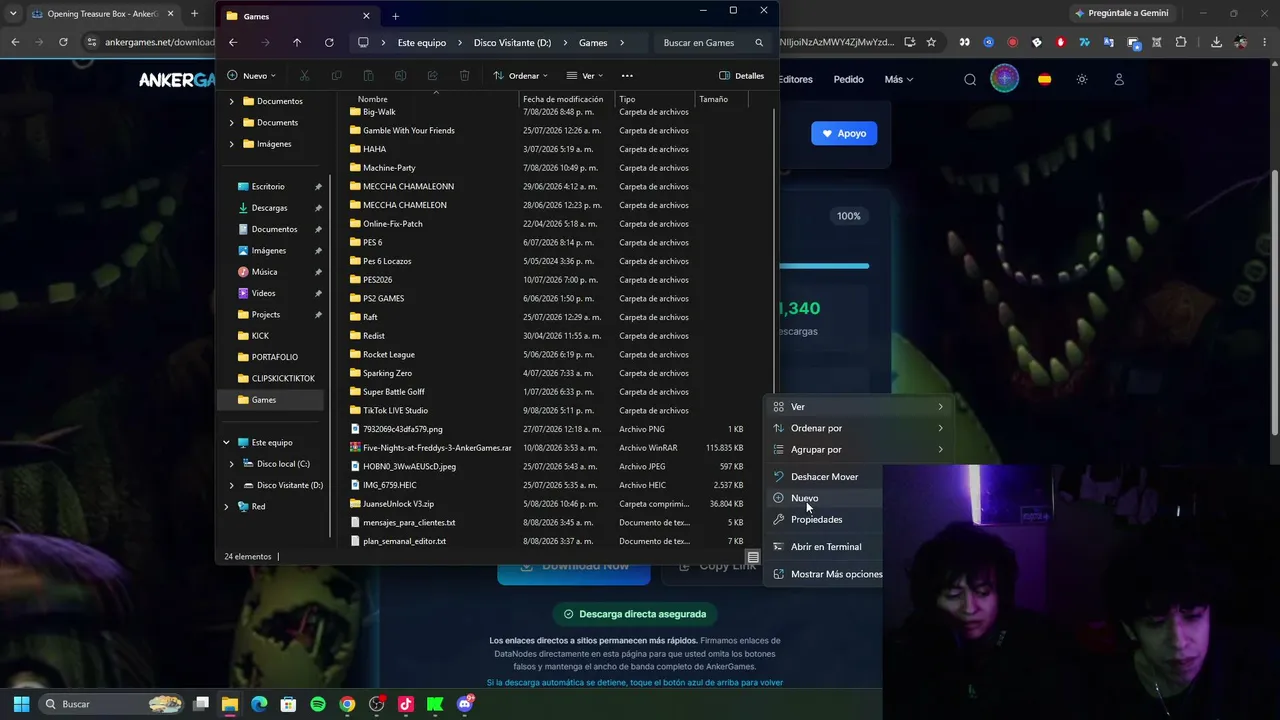Select the mensajes_para_clientes.txt file
Viewport: 1280px width, 720px height.
[409, 523]
